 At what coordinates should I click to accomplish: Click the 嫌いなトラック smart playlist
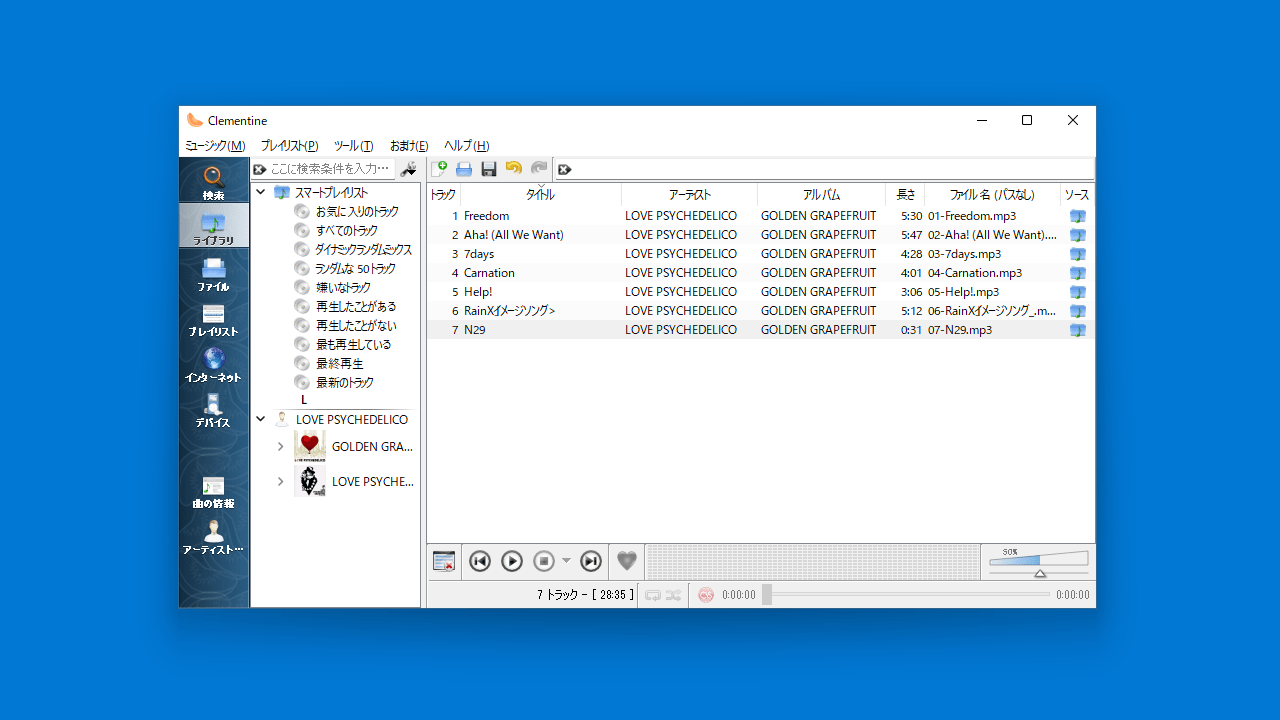(343, 288)
